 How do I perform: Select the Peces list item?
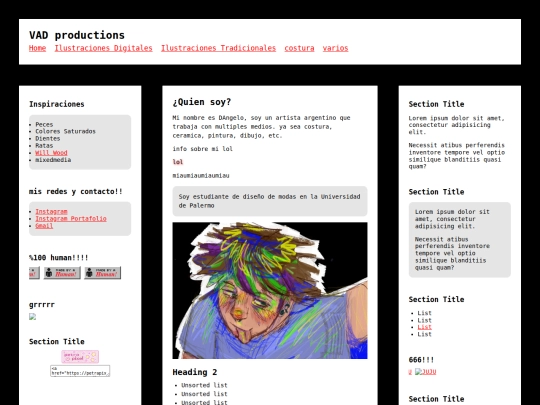coord(44,124)
